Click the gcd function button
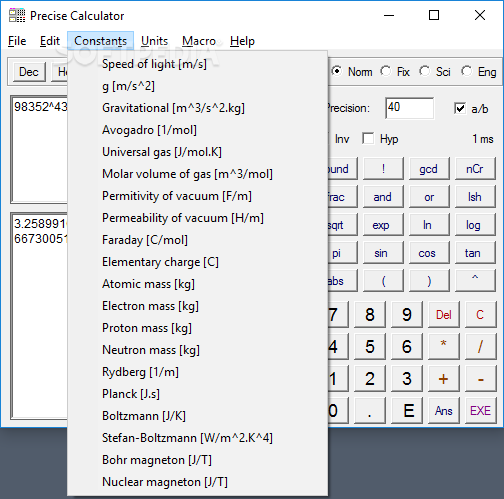Image resolution: width=504 pixels, height=499 pixels. 429,169
